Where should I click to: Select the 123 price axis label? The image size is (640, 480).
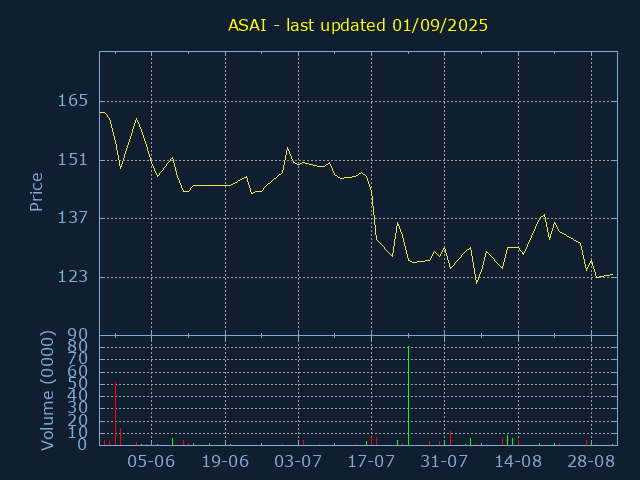(x=73, y=277)
